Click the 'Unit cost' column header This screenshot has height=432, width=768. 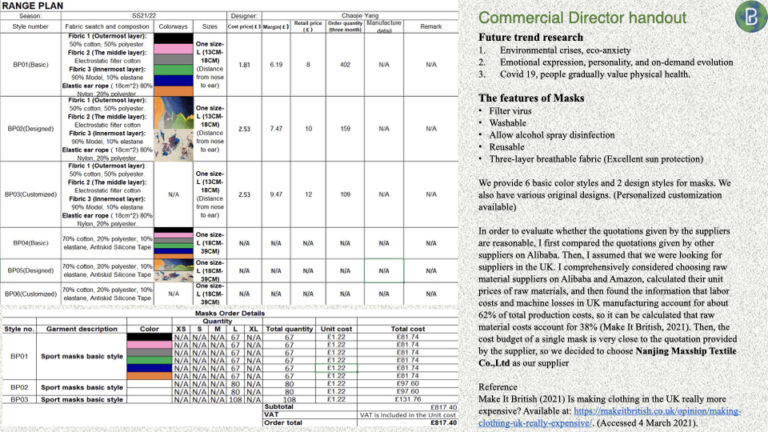[336, 329]
